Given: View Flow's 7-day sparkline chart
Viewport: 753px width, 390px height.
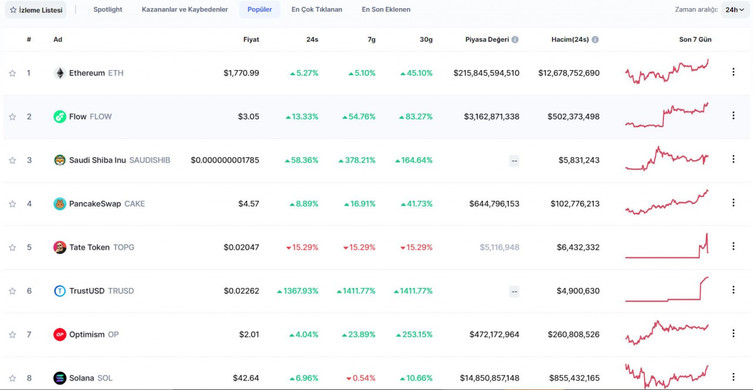Looking at the screenshot, I should point(667,115).
